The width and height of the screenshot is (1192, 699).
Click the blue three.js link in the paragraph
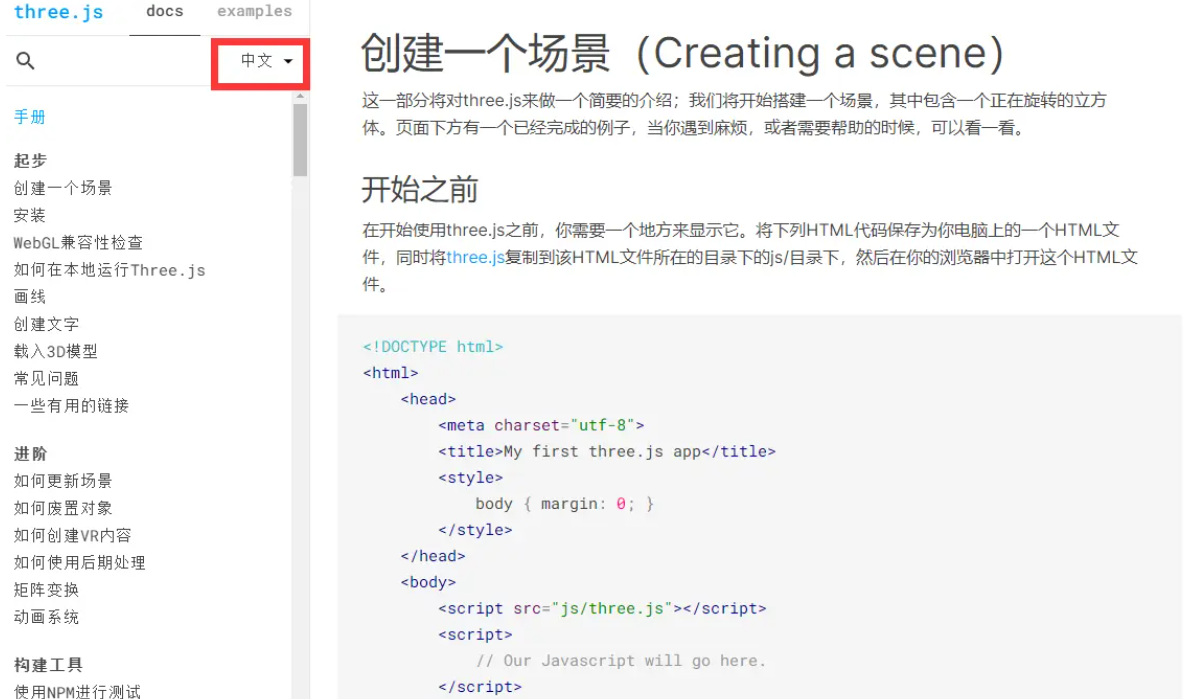[475, 257]
